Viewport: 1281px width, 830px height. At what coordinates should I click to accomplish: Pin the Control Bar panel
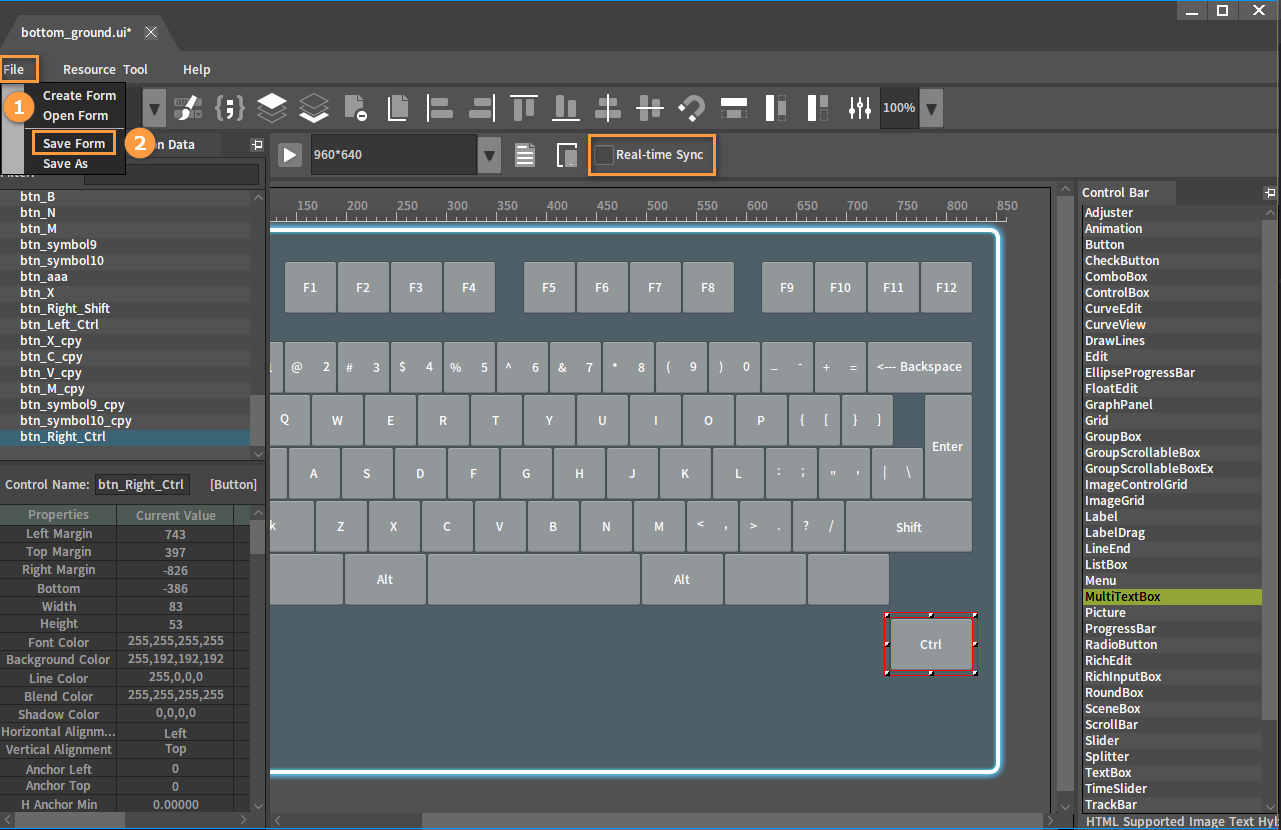click(x=1270, y=192)
